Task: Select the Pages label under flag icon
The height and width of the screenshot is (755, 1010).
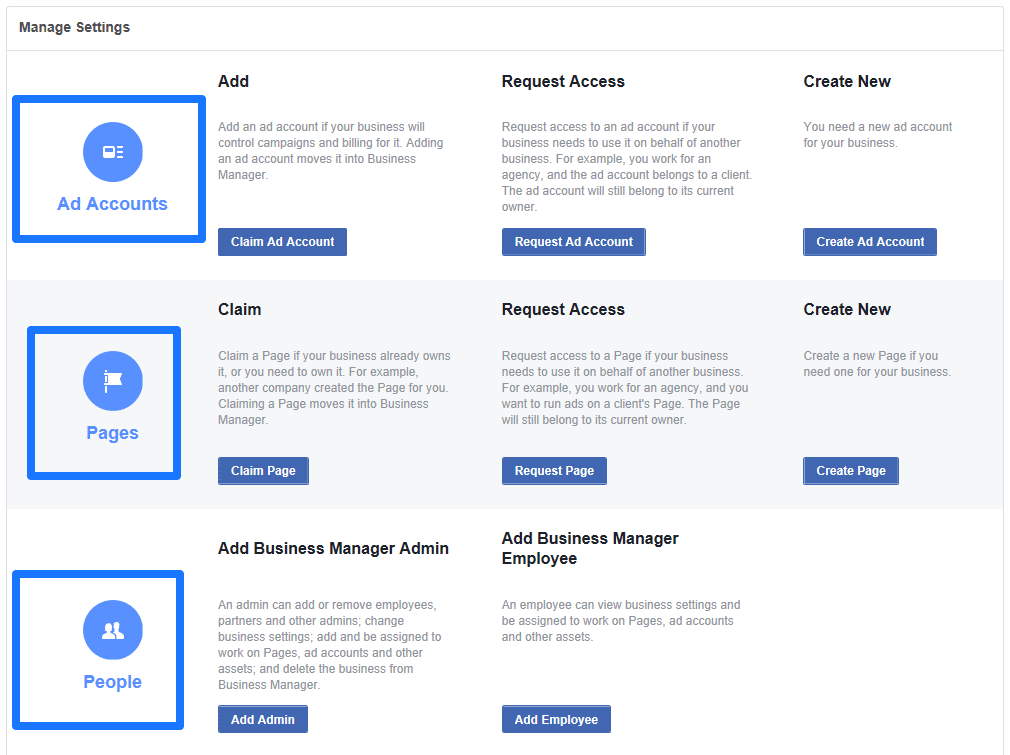Action: 112,433
